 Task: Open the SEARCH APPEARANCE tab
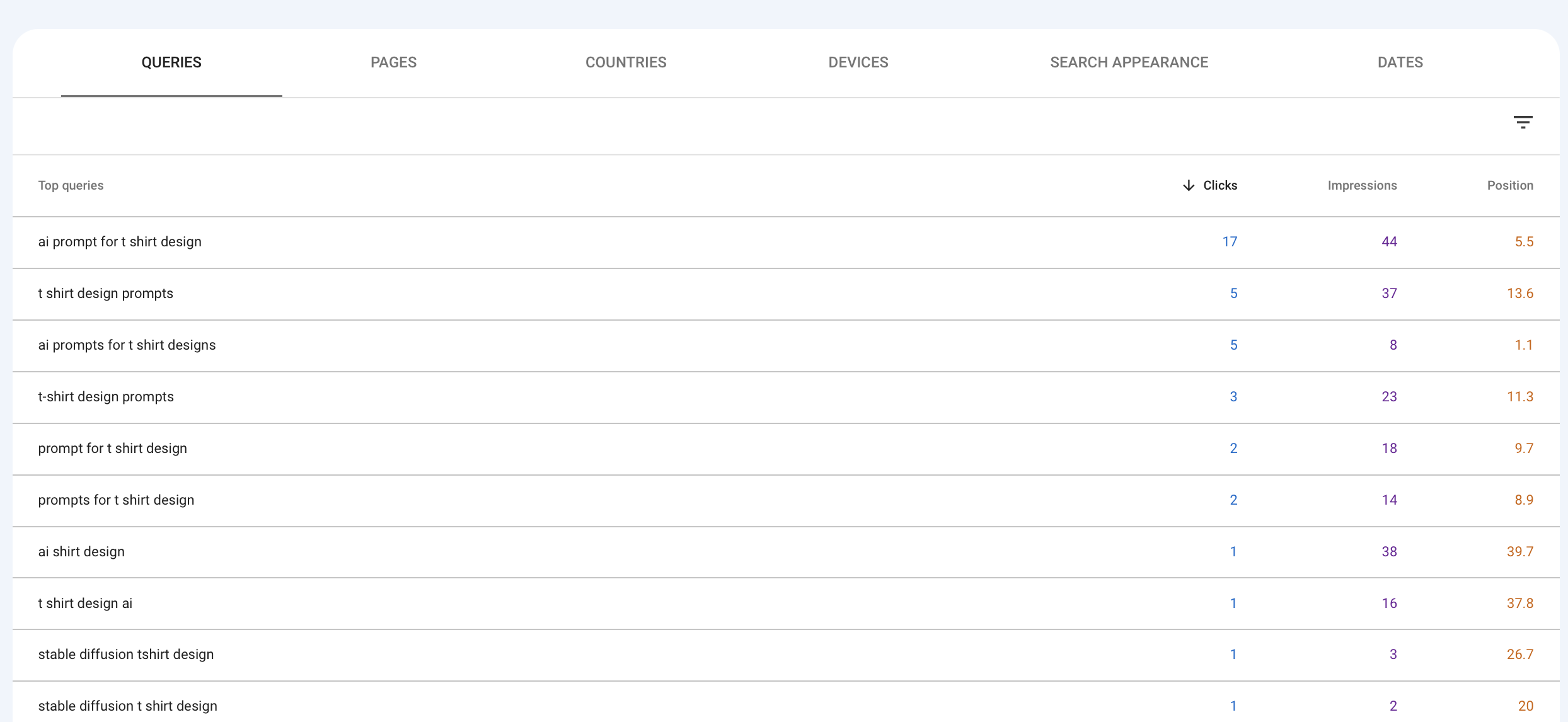(x=1129, y=62)
